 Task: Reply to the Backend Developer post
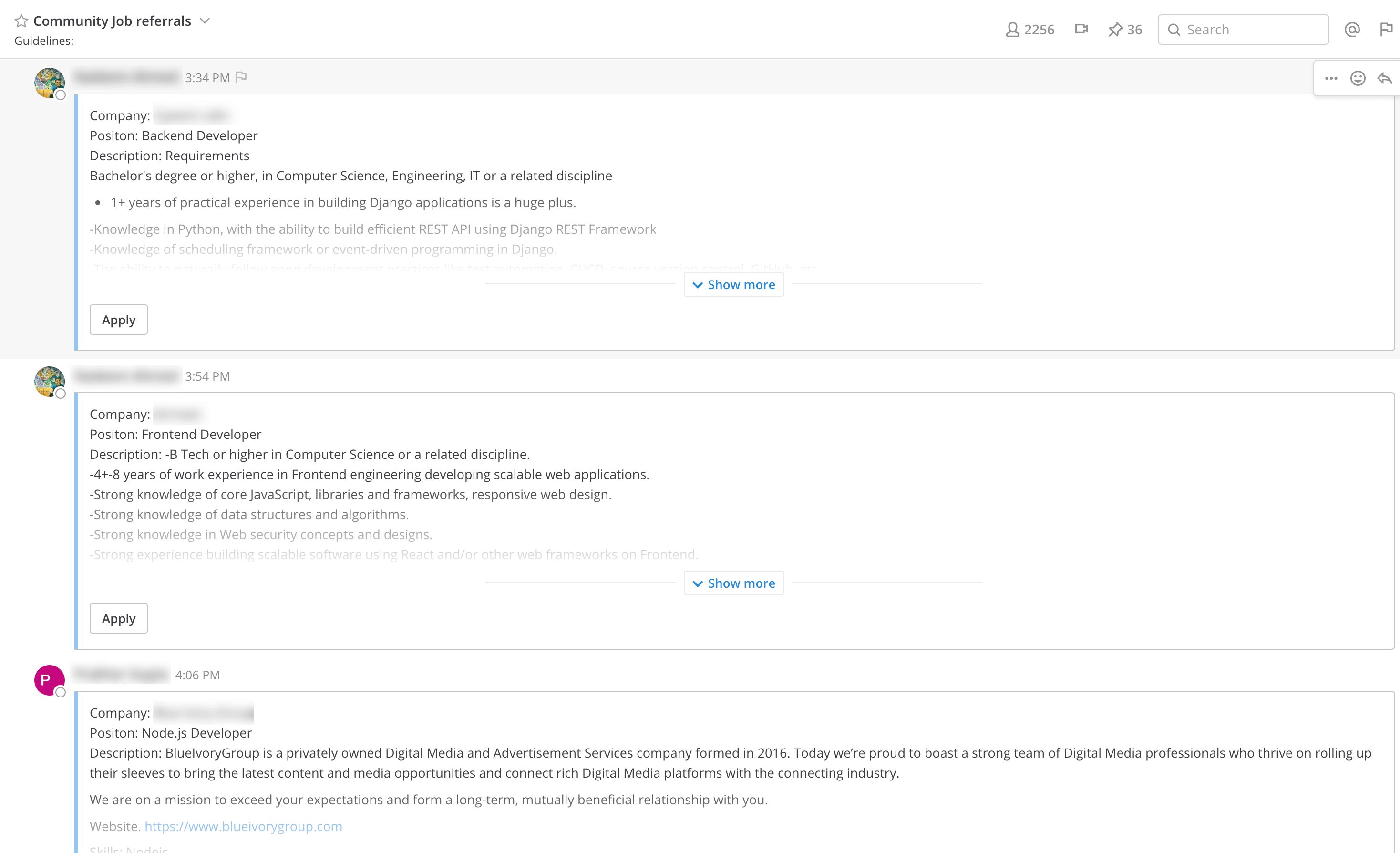point(1385,78)
